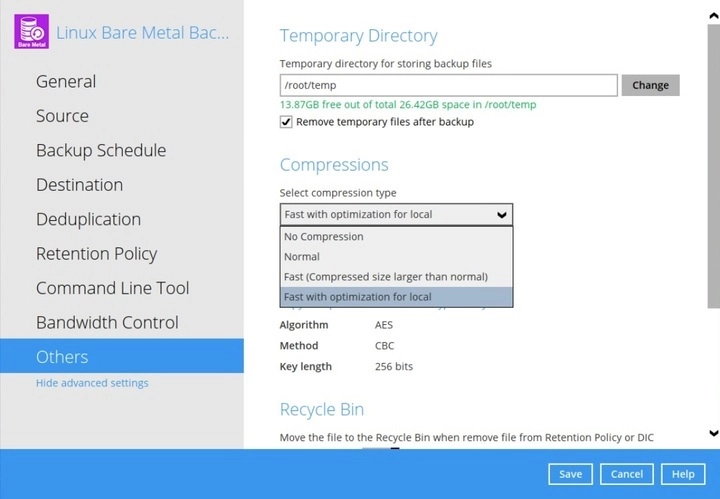This screenshot has width=720, height=499.
Task: Open Backup Schedule section
Action: (101, 151)
